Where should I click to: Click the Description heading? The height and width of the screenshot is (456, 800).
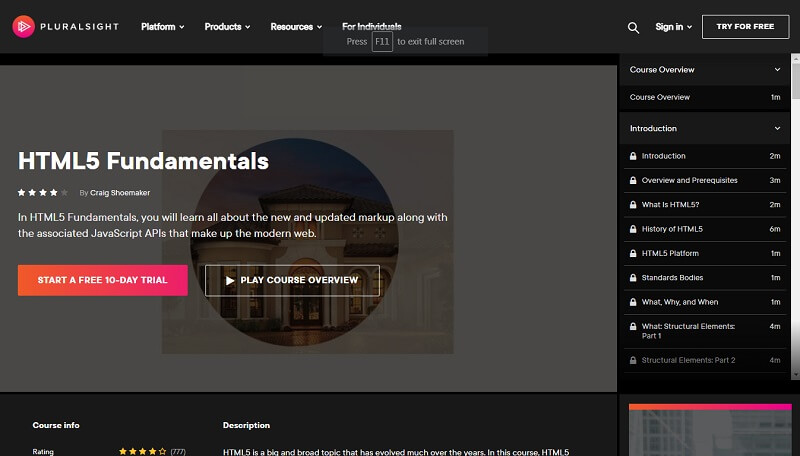click(x=246, y=425)
